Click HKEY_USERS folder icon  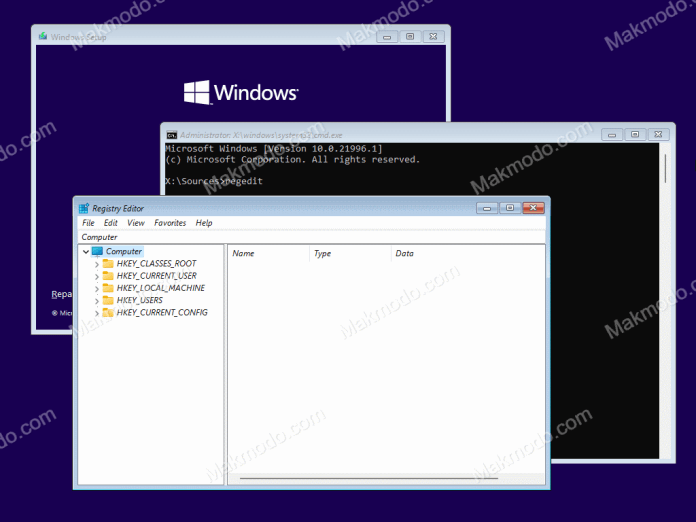(x=108, y=301)
